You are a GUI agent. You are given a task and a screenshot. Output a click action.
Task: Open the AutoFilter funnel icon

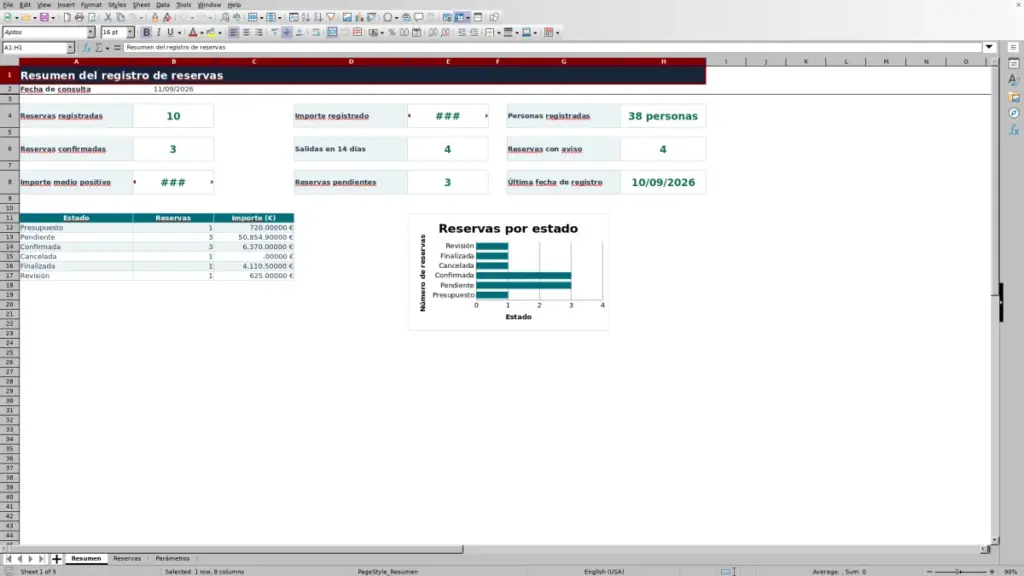pos(331,17)
